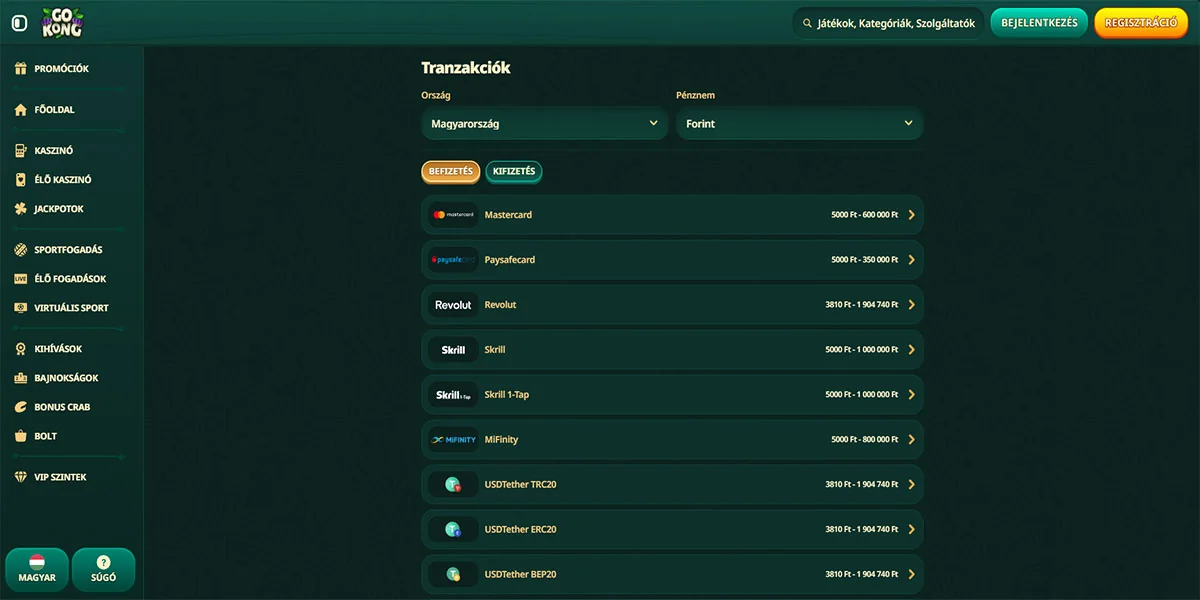Expand the Skrill 1-Tap row arrow
1200x600 pixels.
tap(911, 395)
